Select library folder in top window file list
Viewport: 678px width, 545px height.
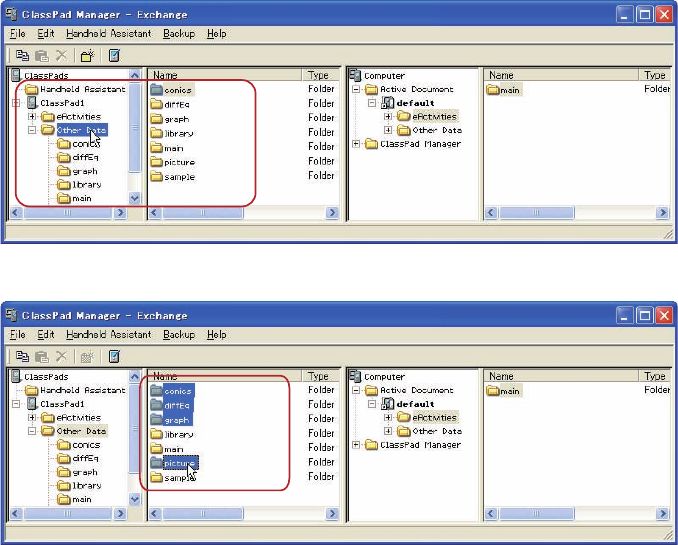point(172,133)
